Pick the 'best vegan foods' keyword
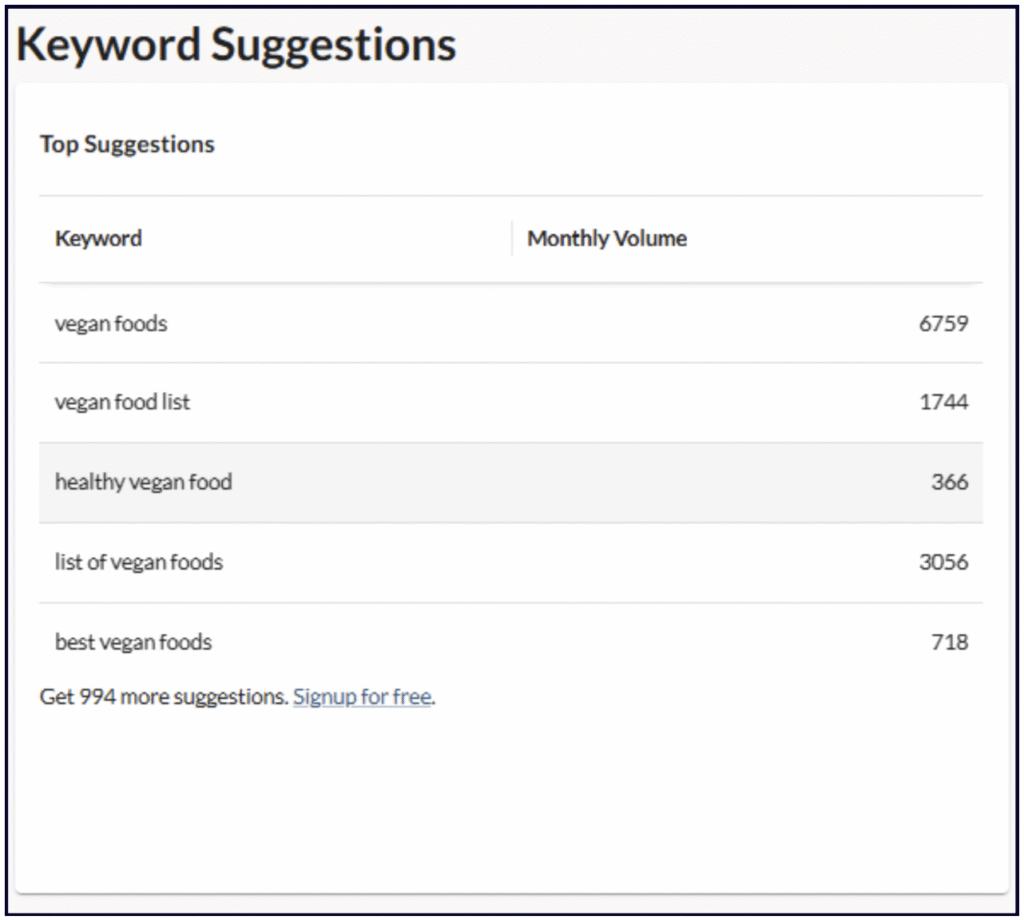The image size is (1024, 920). [133, 642]
